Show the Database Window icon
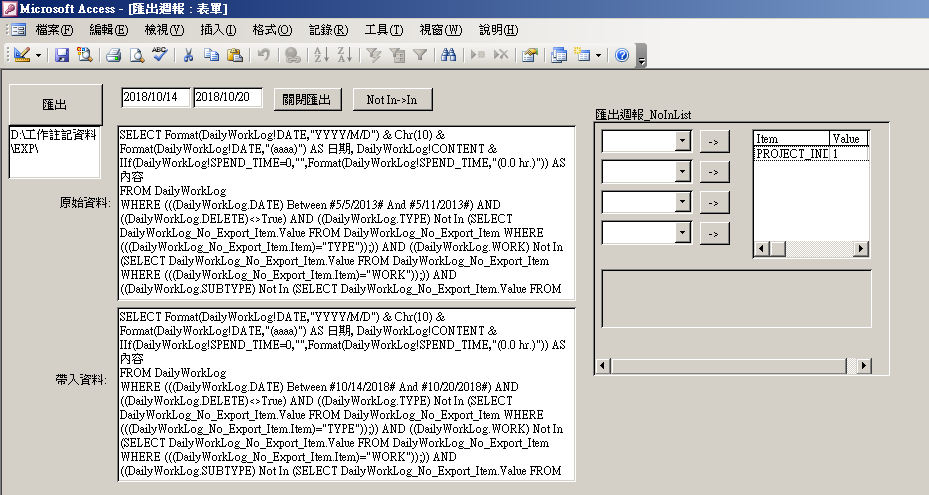 pos(559,55)
